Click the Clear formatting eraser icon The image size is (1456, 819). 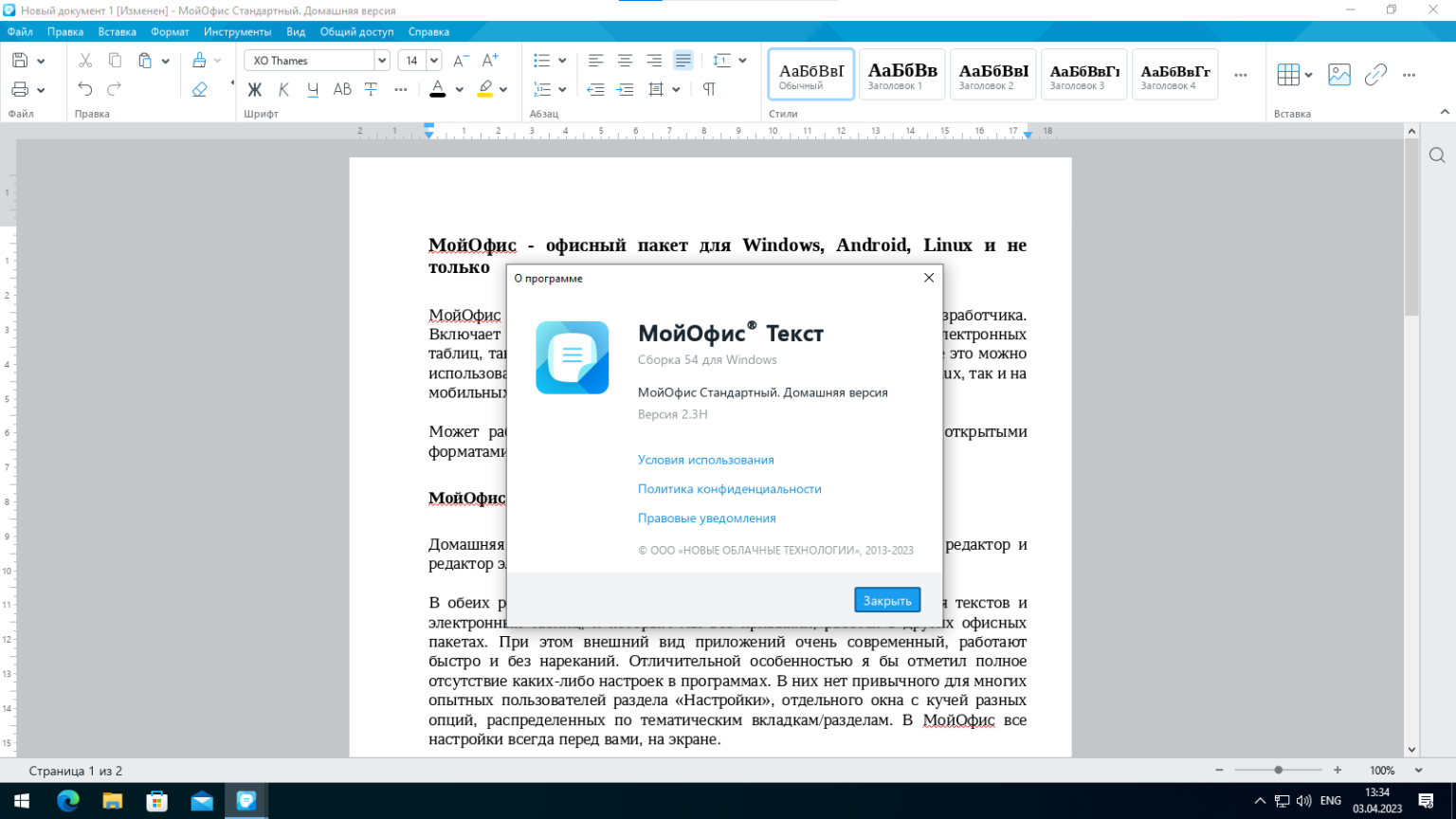[x=199, y=89]
